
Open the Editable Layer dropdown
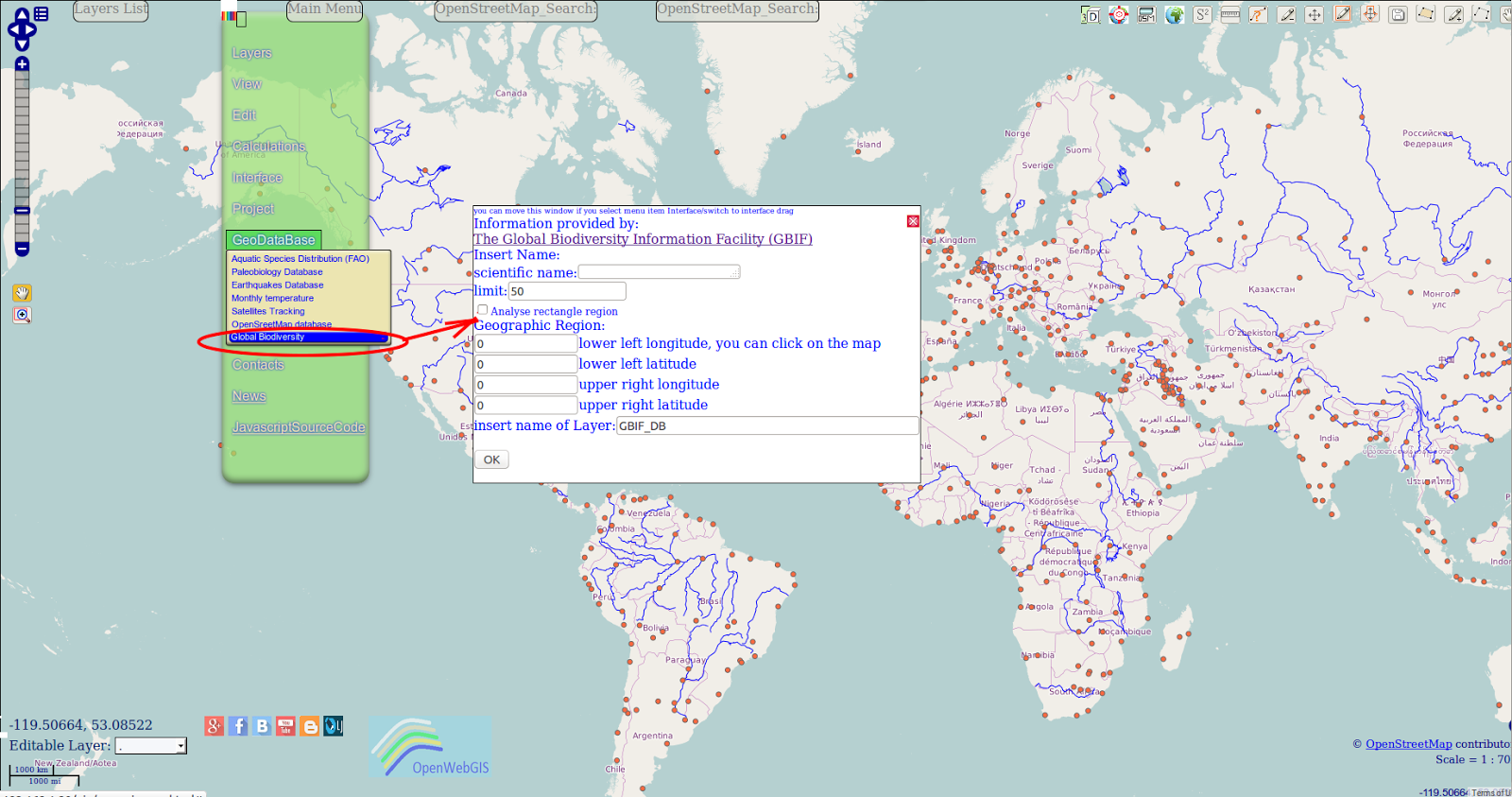151,746
